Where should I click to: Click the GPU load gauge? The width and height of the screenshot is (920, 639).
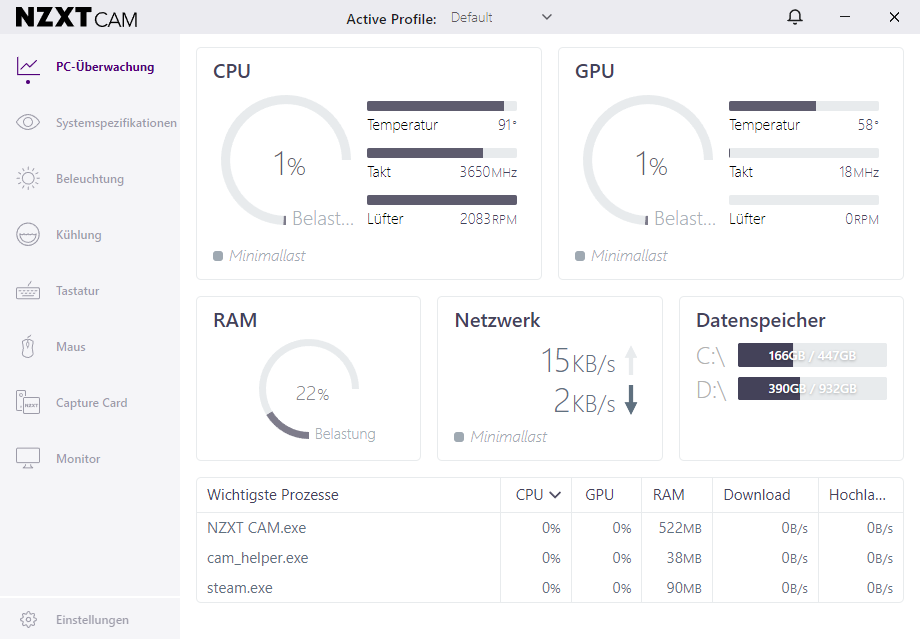[648, 160]
